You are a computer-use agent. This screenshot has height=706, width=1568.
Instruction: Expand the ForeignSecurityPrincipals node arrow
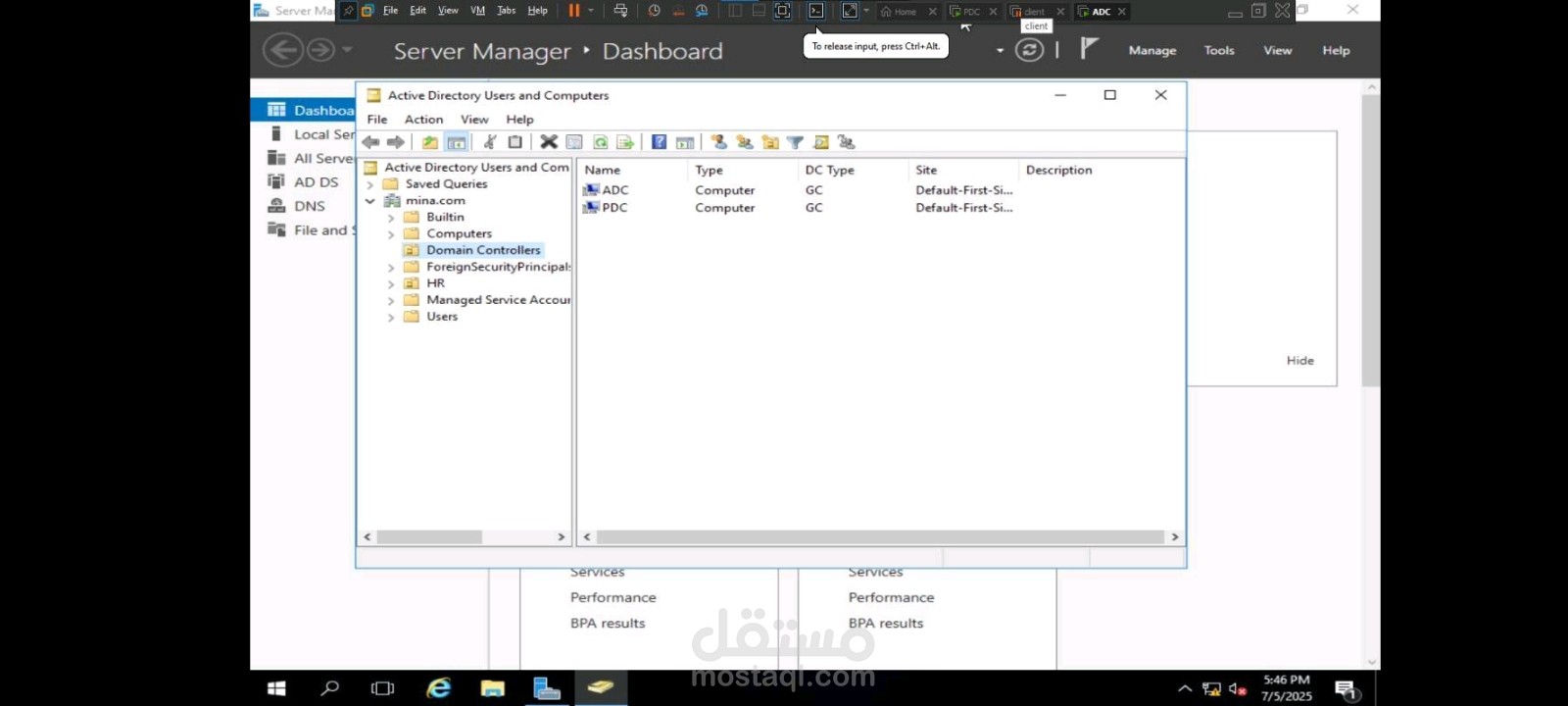coord(391,268)
